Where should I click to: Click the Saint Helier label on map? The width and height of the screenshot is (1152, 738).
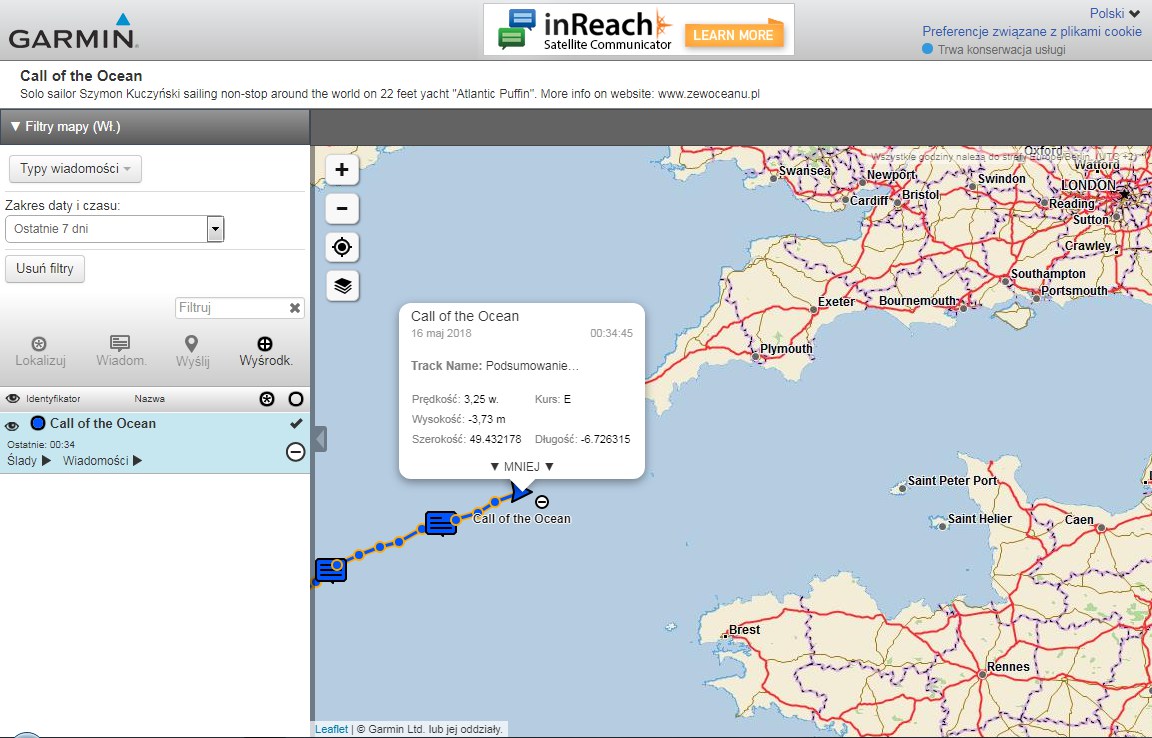[979, 519]
